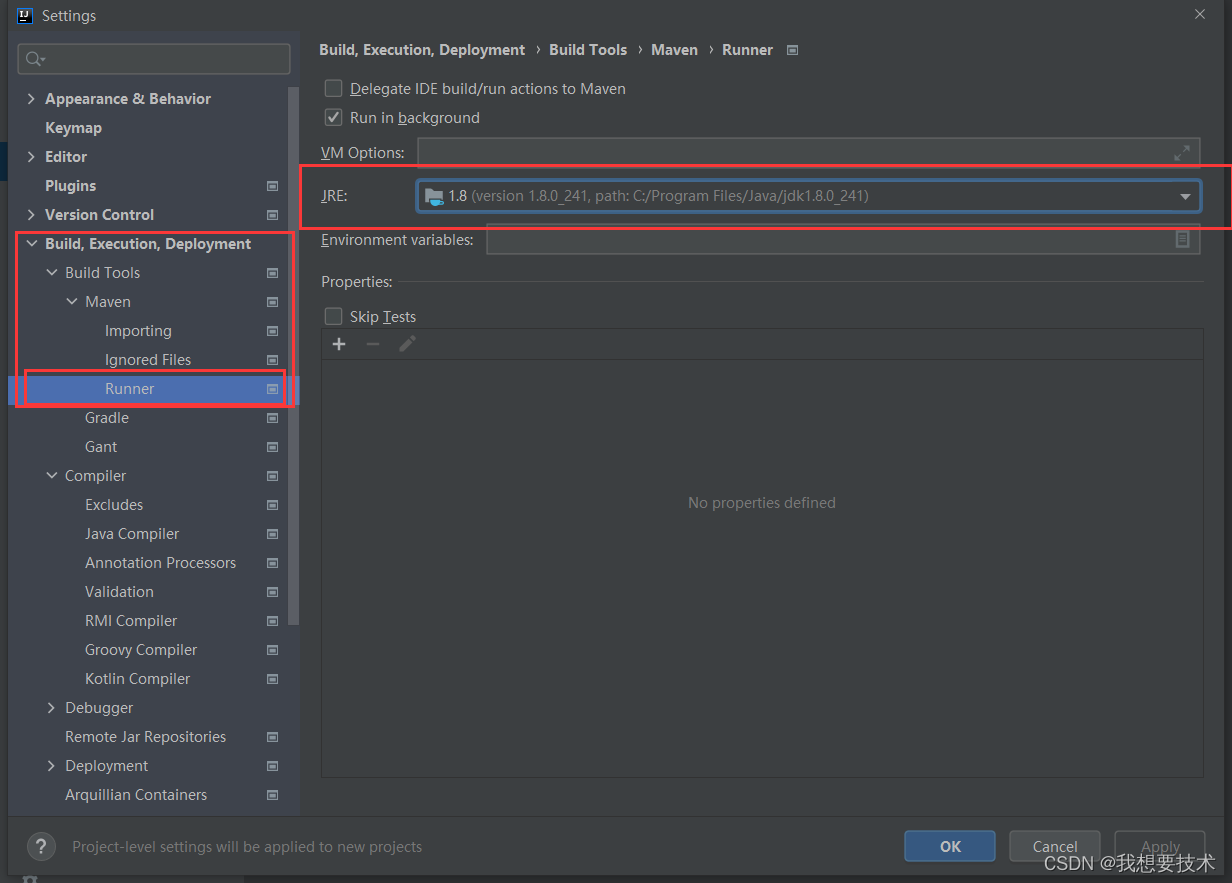Click the breadcrumb project-level icon after Runner
This screenshot has height=883, width=1232.
[793, 50]
